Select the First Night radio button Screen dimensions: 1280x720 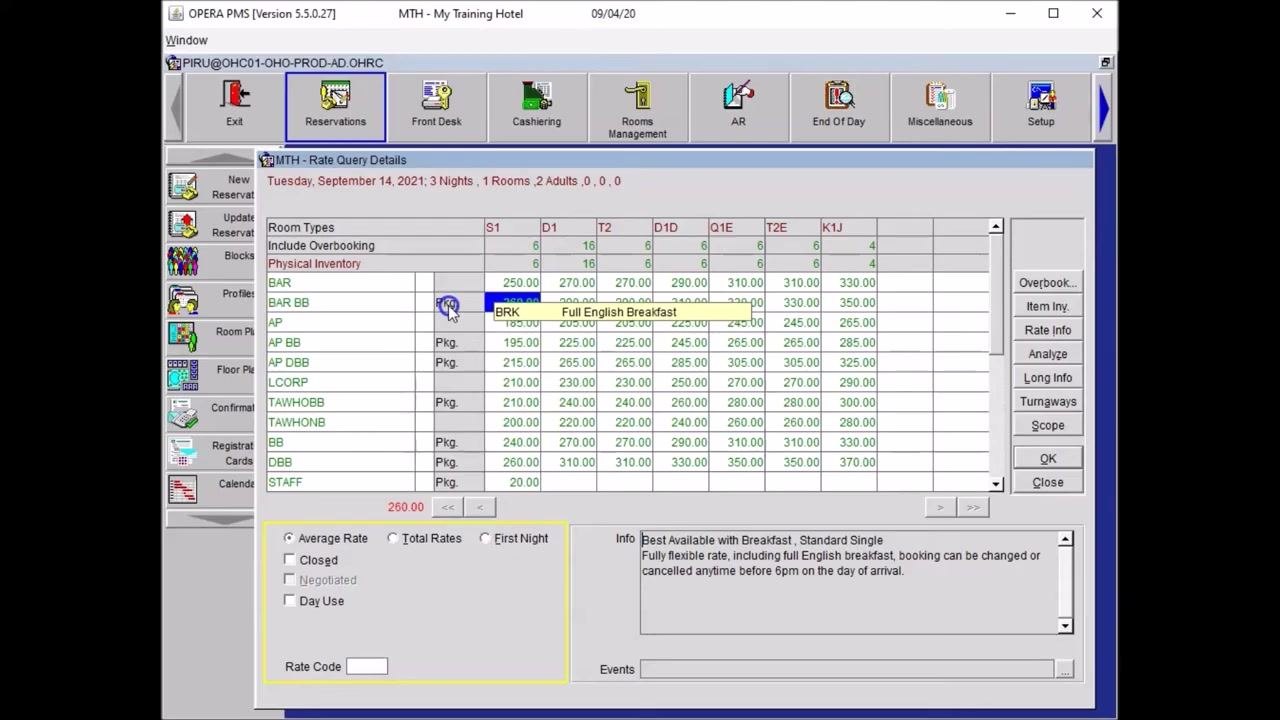485,538
